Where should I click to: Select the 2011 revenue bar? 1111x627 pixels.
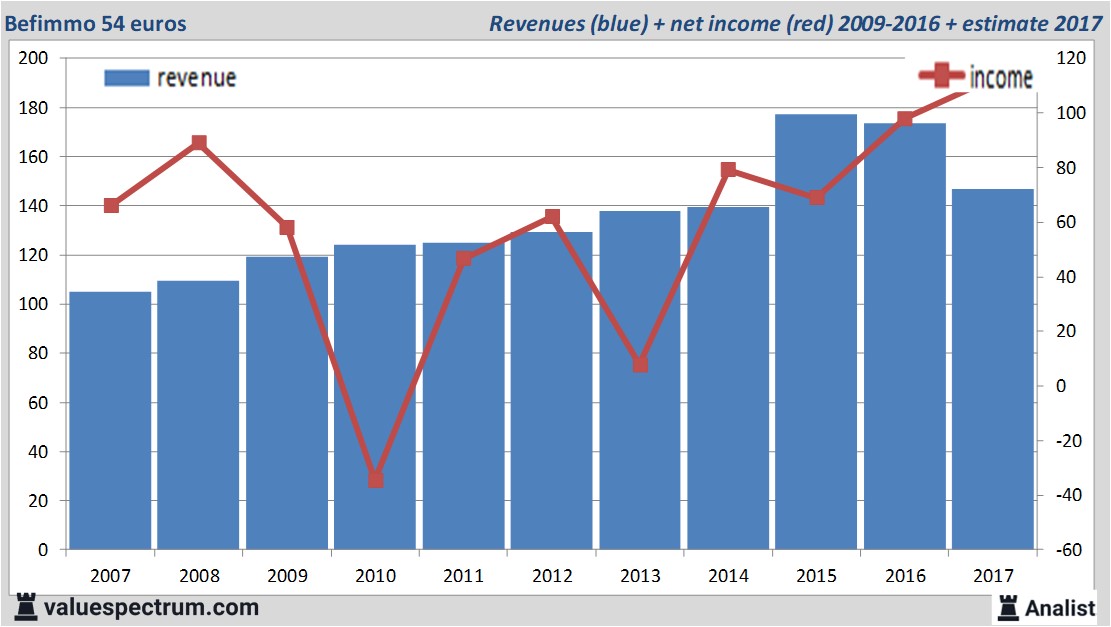pos(463,396)
